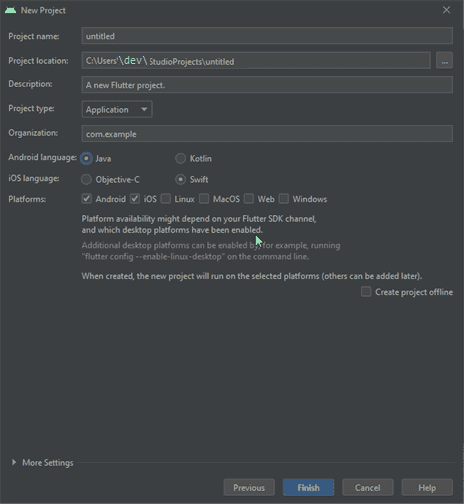Open the browse button for project location
The height and width of the screenshot is (504, 464).
pyautogui.click(x=444, y=61)
